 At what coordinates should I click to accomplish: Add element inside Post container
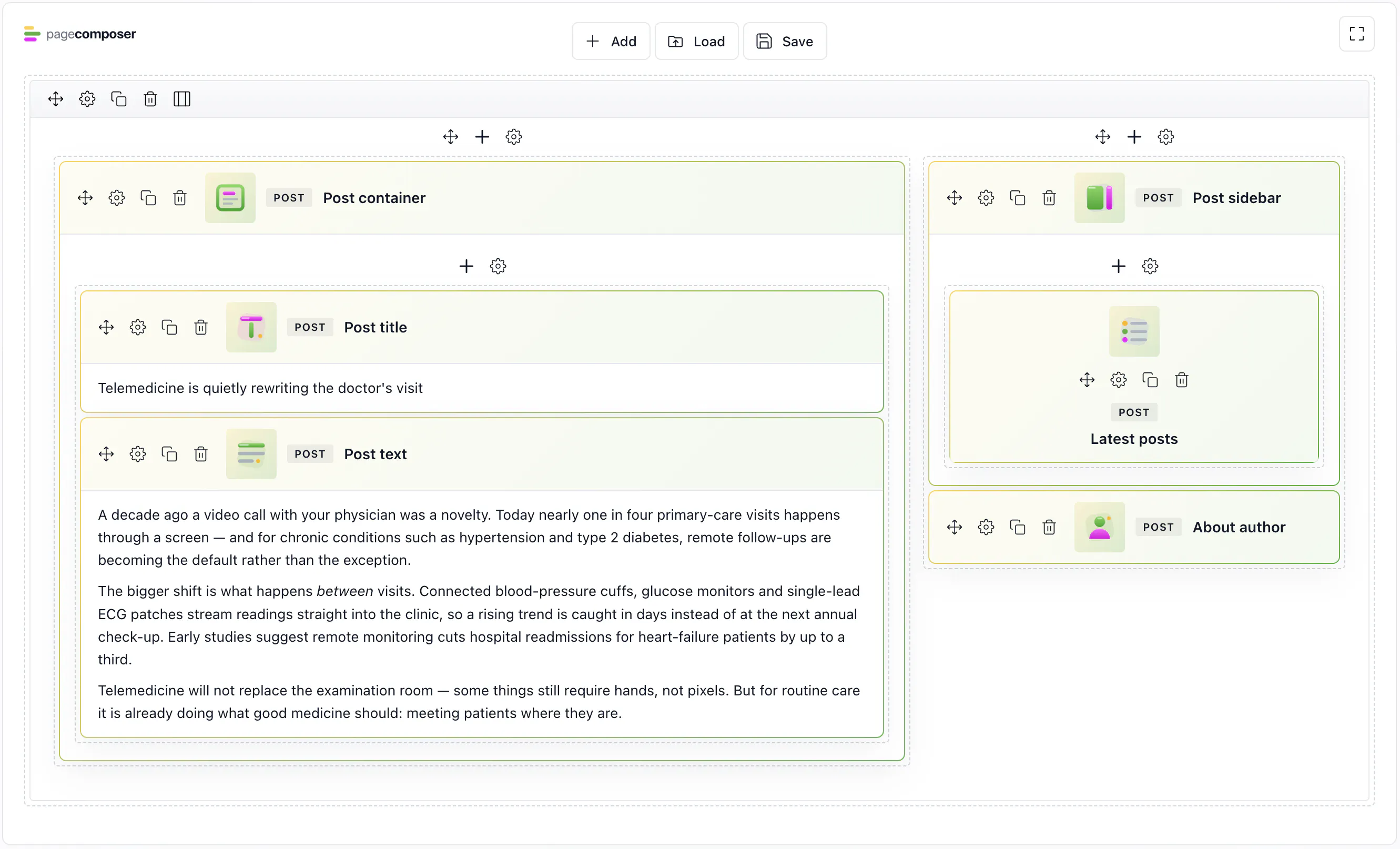pos(466,266)
